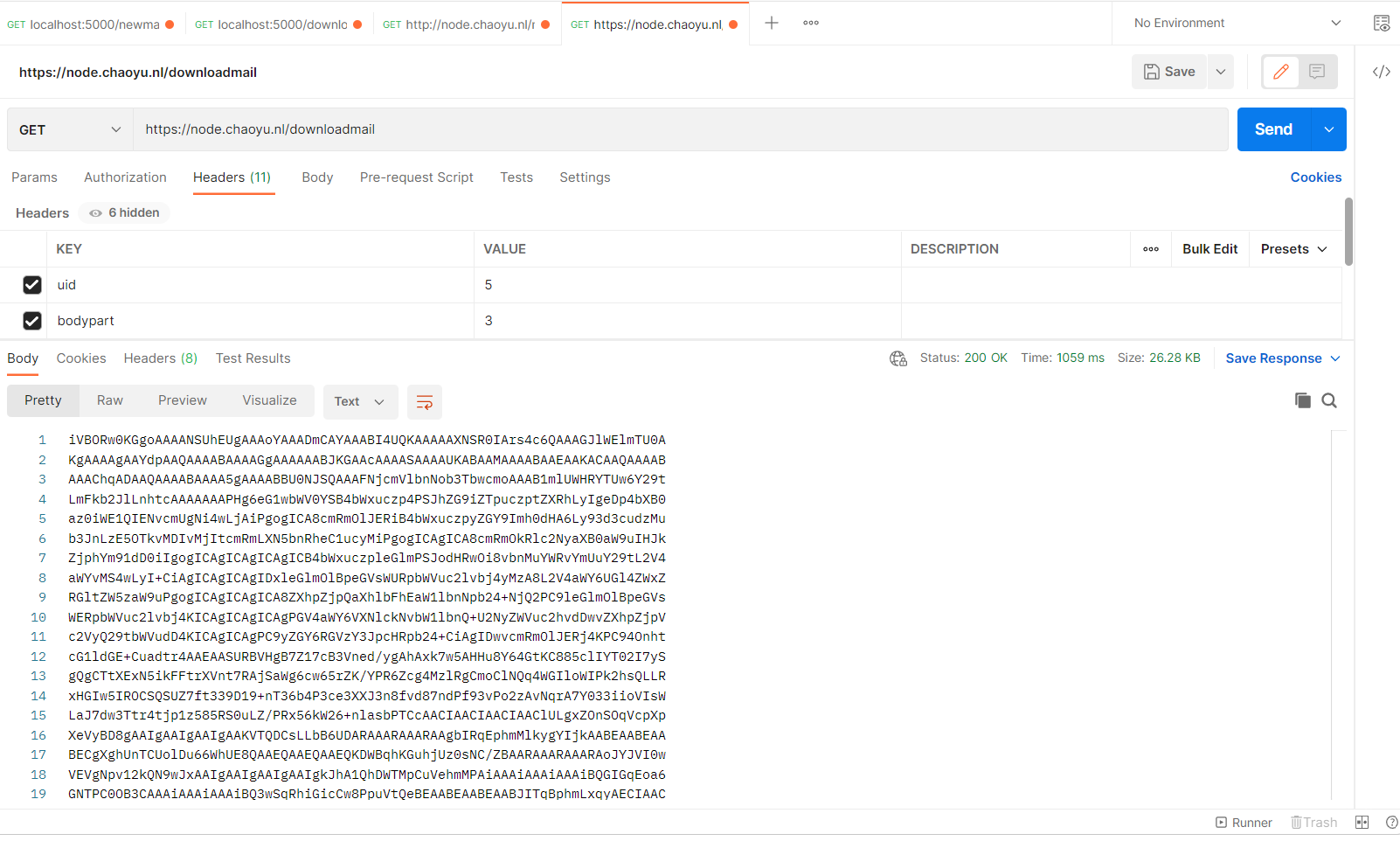Click the pencil edit mode icon
The width and height of the screenshot is (1400, 841).
tap(1280, 72)
